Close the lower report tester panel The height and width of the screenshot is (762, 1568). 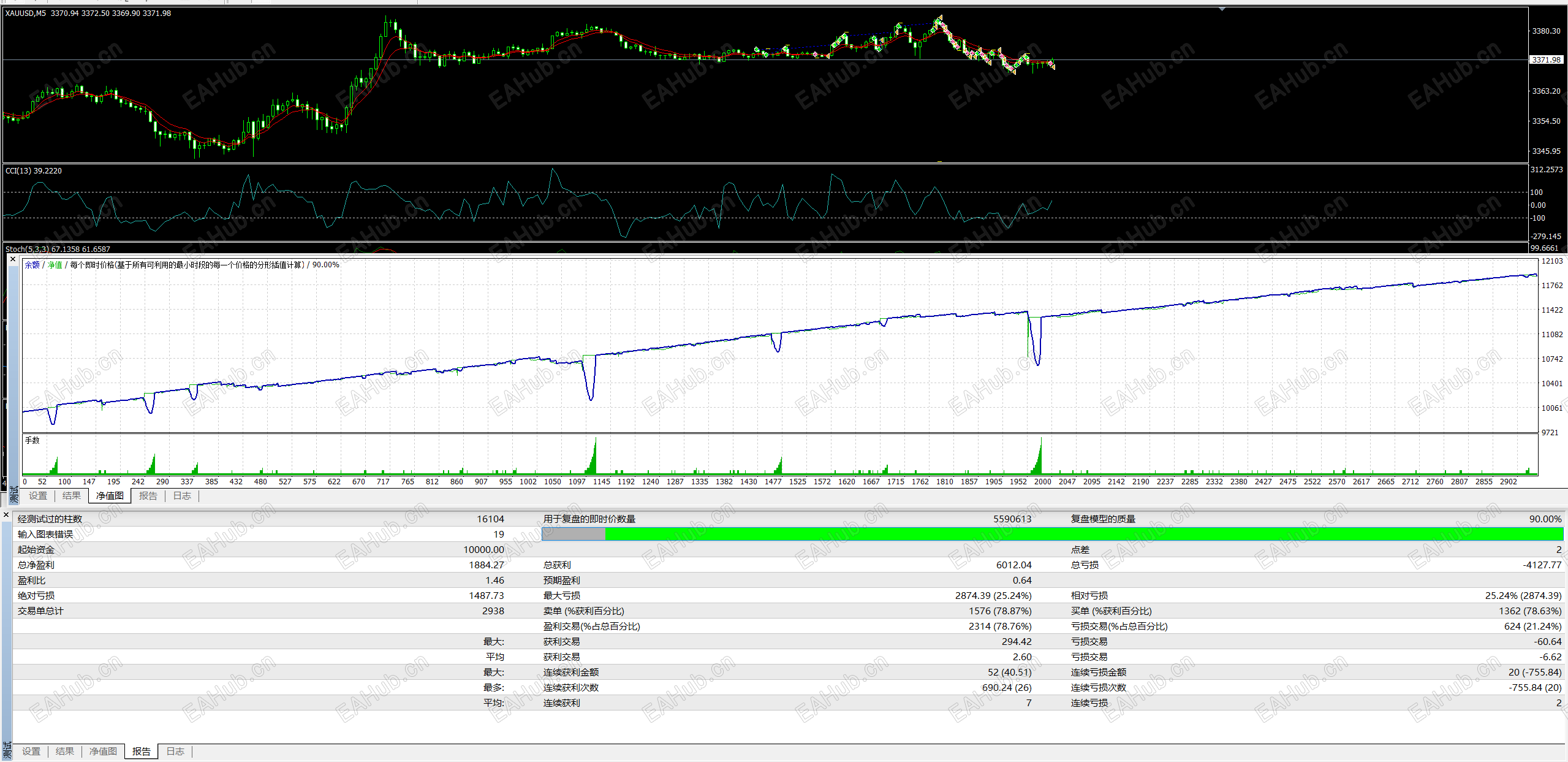(6, 515)
